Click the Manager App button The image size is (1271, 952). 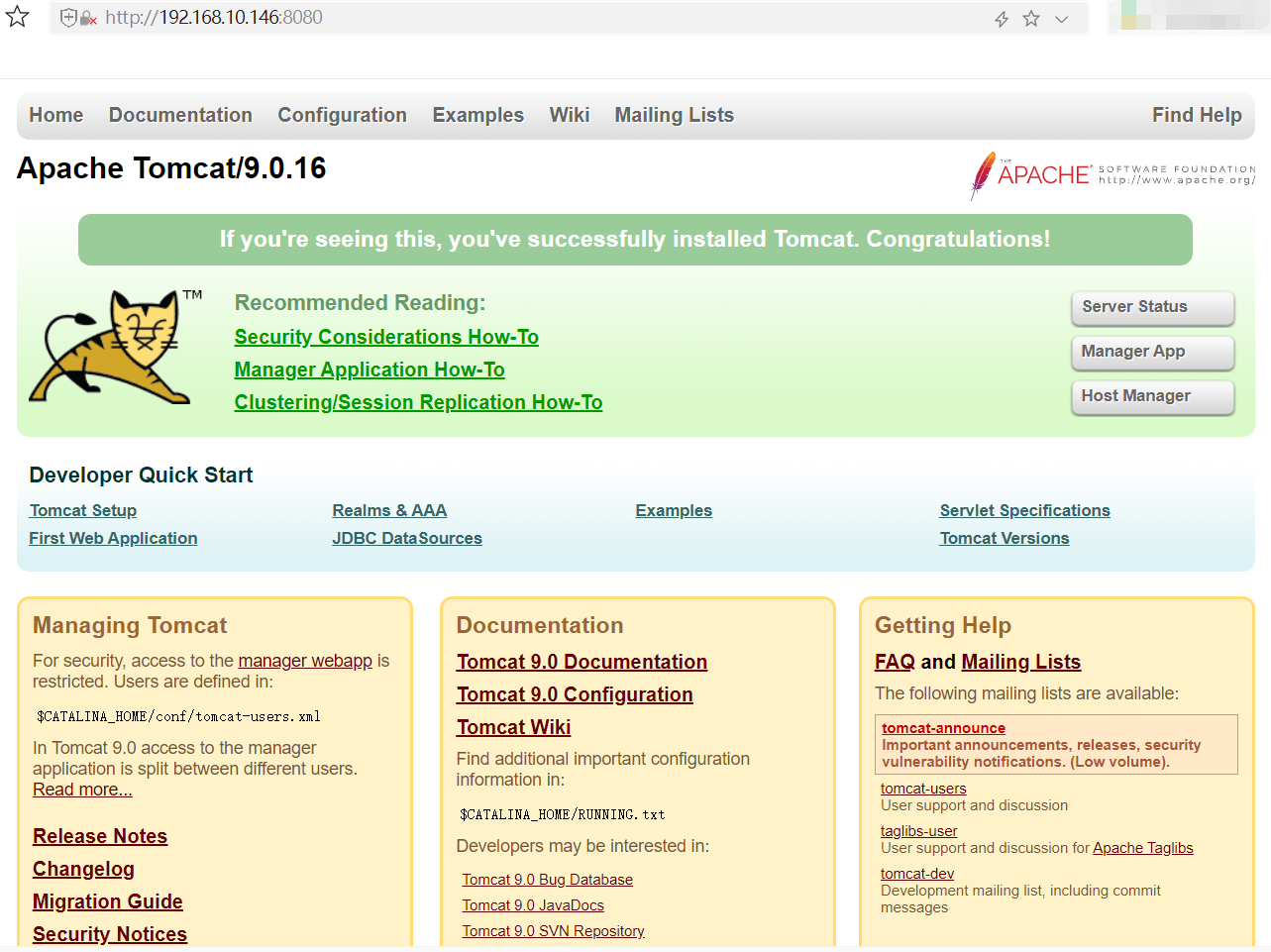click(x=1153, y=352)
